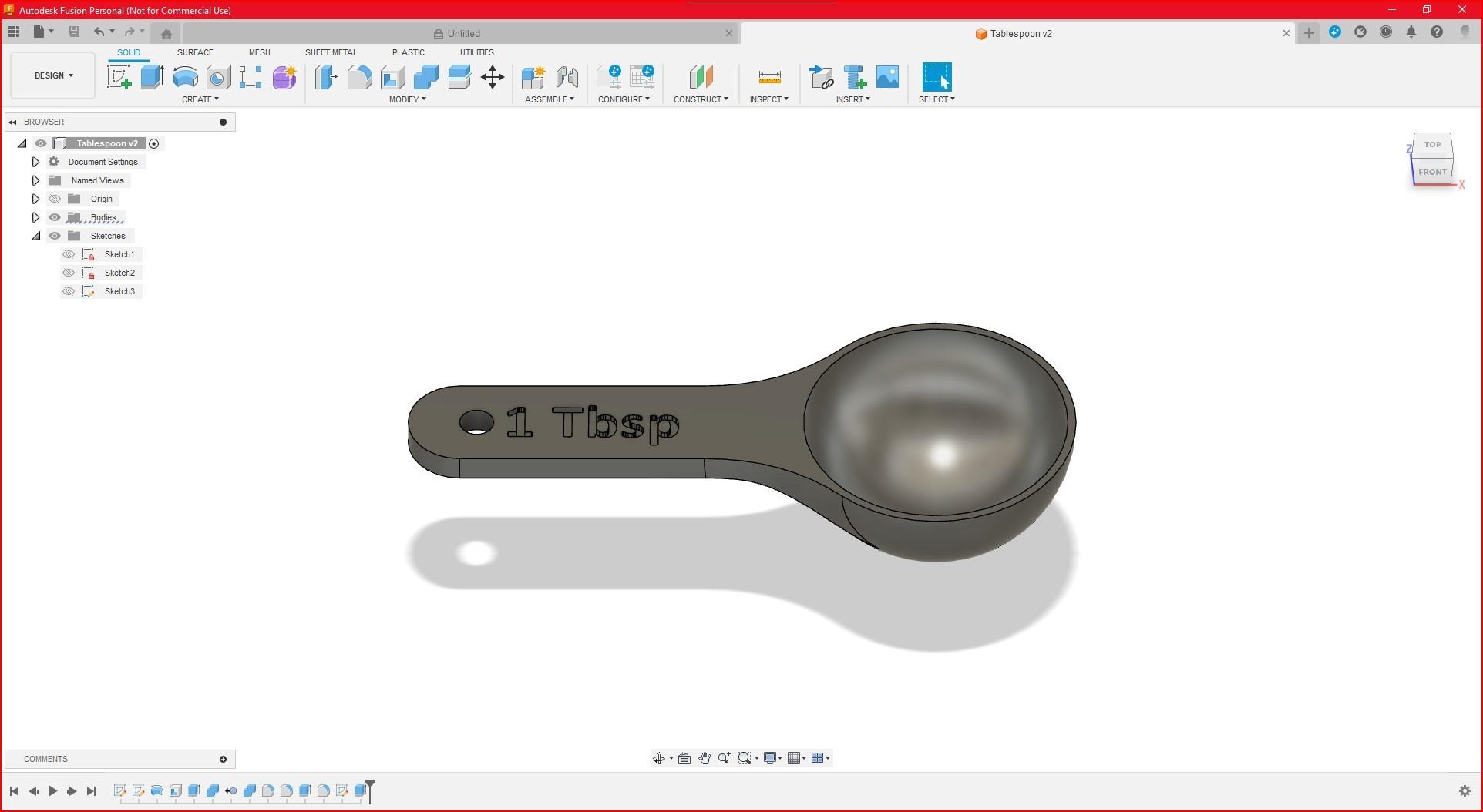Click the Undo arrow
The width and height of the screenshot is (1483, 812).
pos(99,32)
